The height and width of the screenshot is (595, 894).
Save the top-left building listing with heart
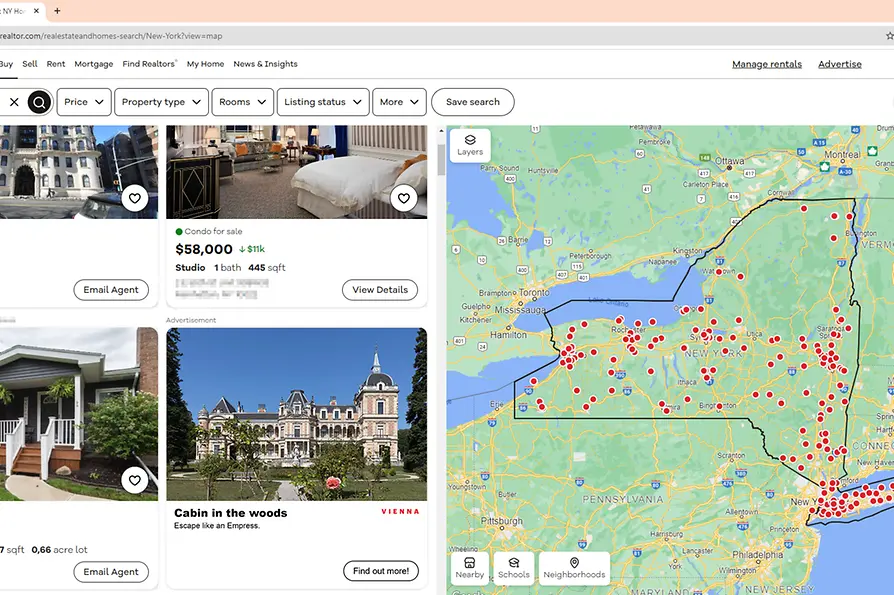135,198
